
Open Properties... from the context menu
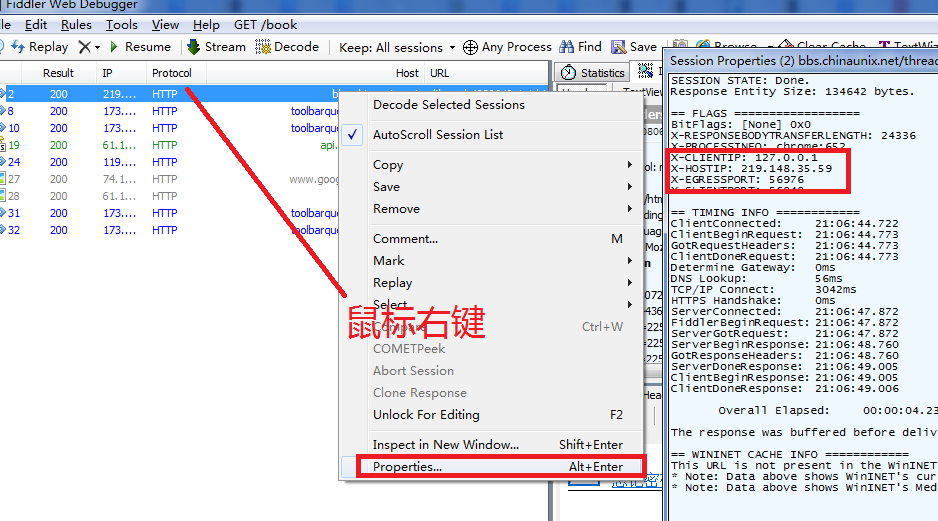click(x=491, y=467)
